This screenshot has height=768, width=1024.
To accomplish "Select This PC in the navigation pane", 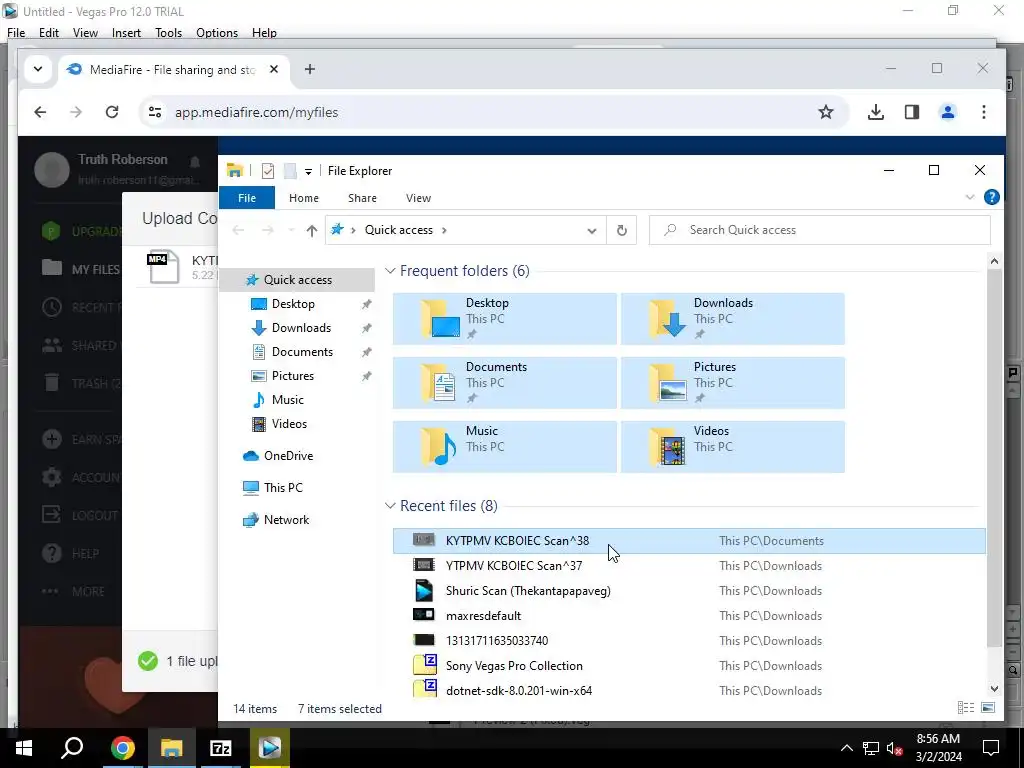I will [x=283, y=488].
